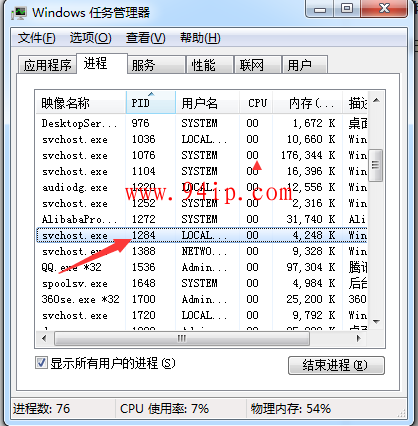The image size is (418, 426).
Task: Select the AlibabaPro process with PID 1272
Action: click(202, 219)
